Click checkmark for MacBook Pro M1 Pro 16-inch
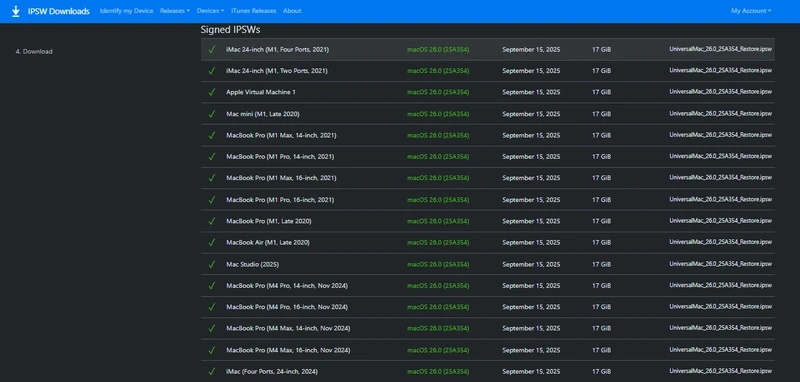The width and height of the screenshot is (800, 382). (x=212, y=200)
